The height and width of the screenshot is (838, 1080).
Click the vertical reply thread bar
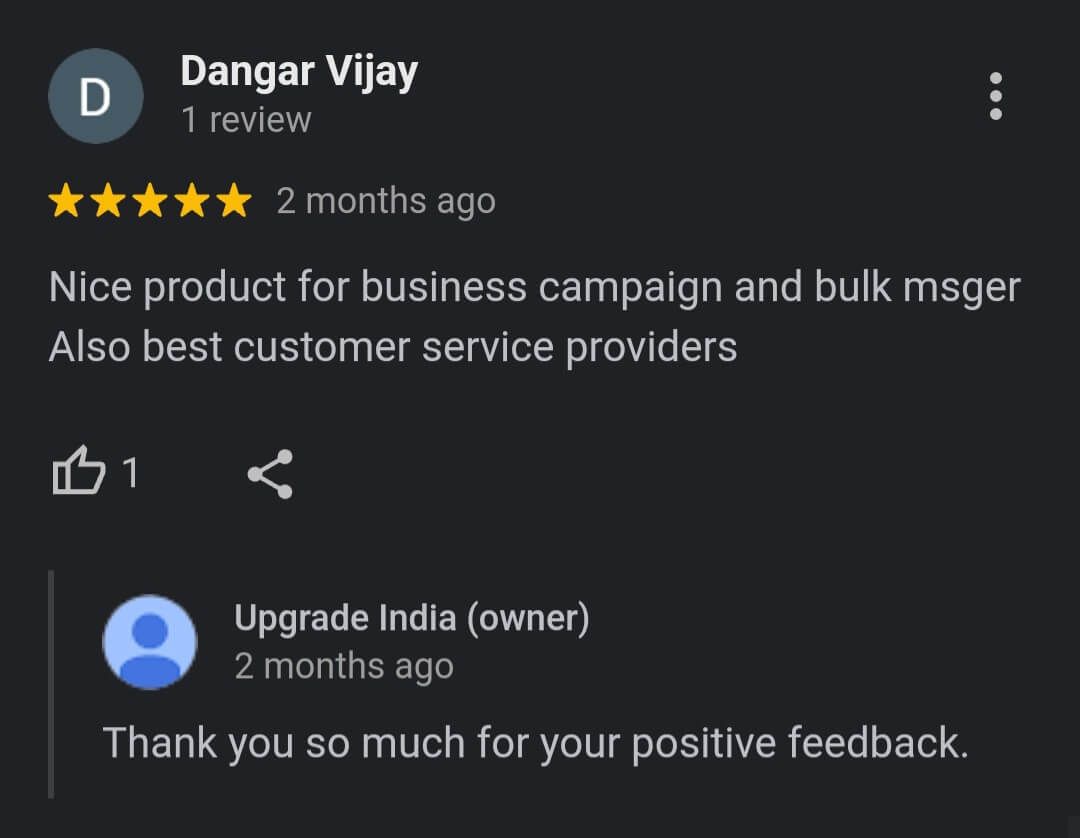coord(51,684)
